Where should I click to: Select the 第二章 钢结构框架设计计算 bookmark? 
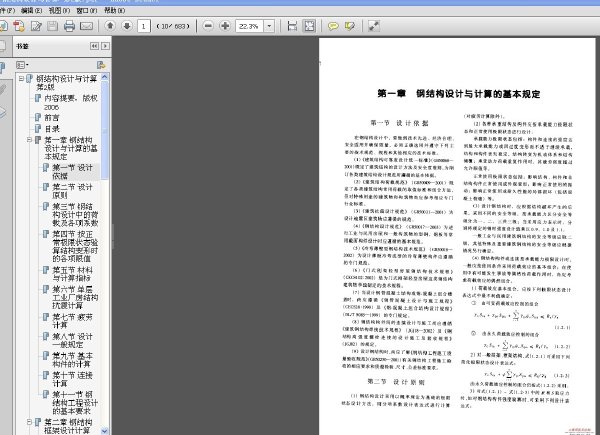(68, 426)
